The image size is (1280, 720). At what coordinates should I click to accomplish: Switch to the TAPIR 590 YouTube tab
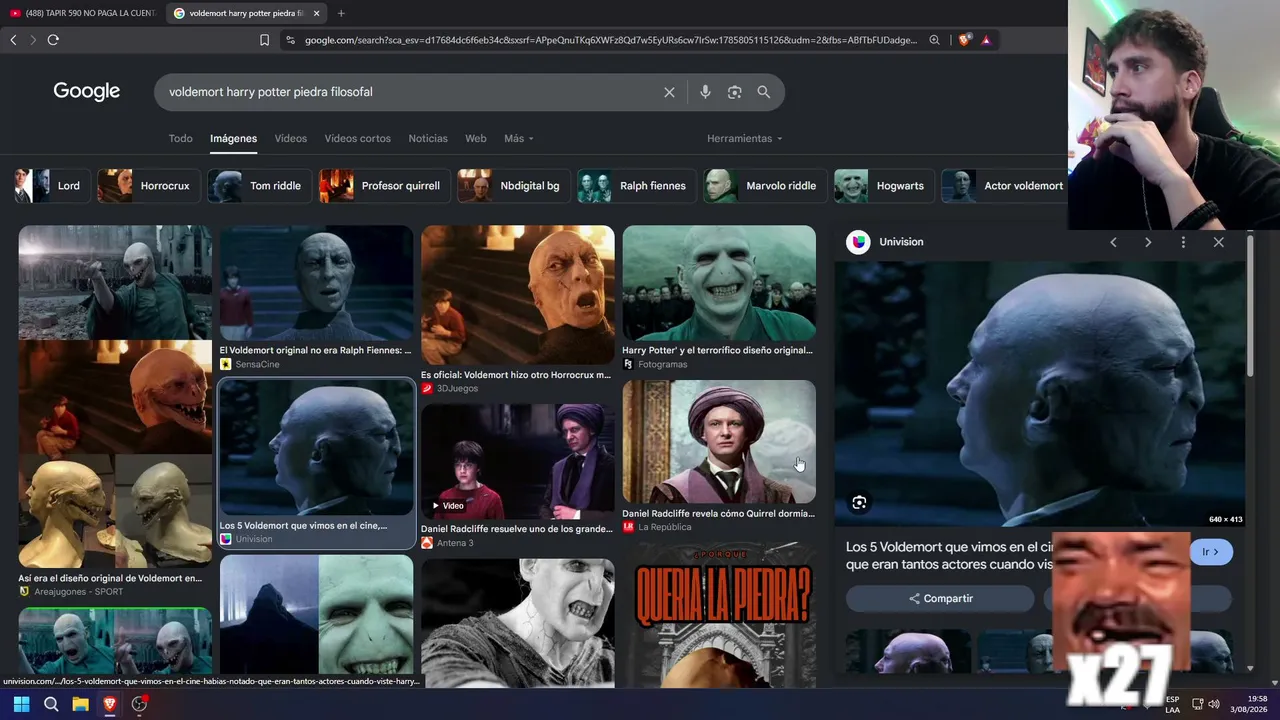(x=84, y=13)
